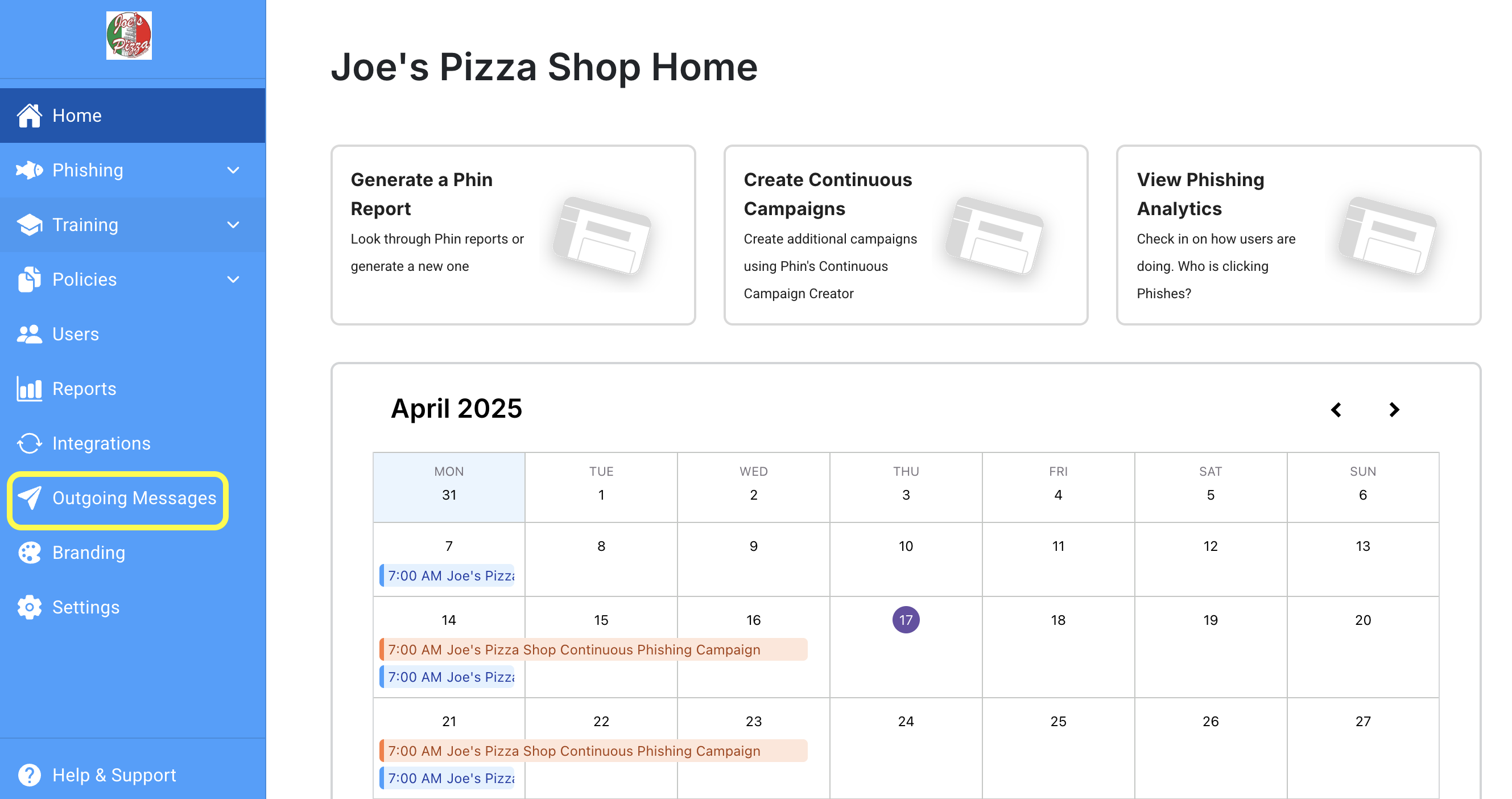The height and width of the screenshot is (799, 1512).
Task: Click the Help & Support question icon
Action: pos(30,775)
